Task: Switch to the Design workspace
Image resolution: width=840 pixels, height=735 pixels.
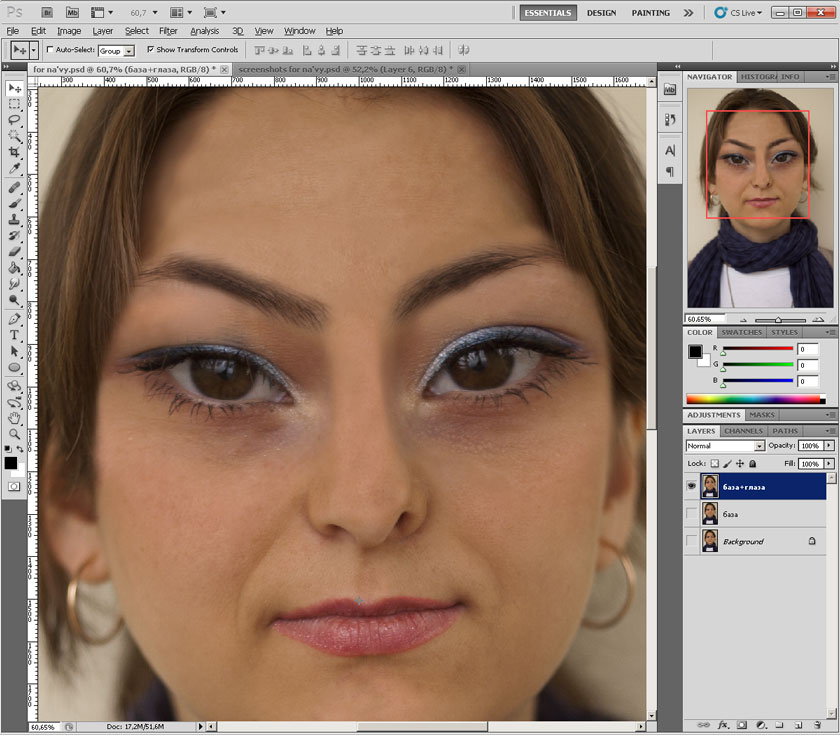Action: pyautogui.click(x=601, y=13)
